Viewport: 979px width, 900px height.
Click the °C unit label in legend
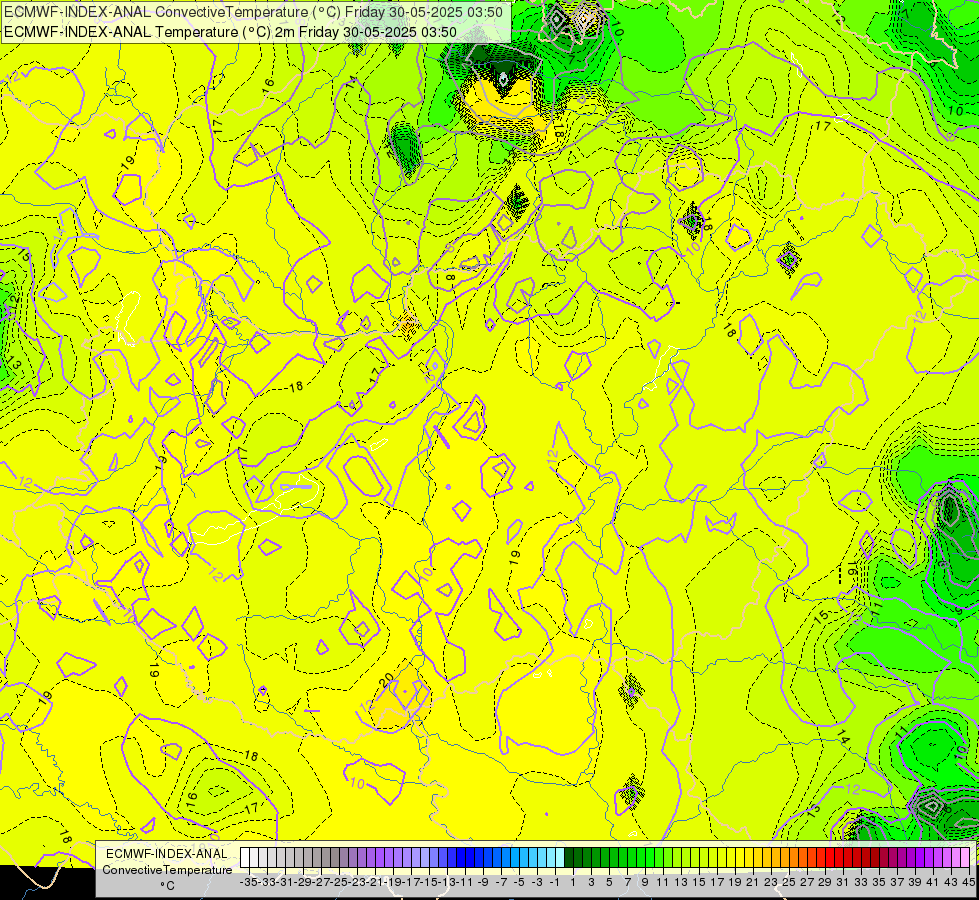pos(167,886)
